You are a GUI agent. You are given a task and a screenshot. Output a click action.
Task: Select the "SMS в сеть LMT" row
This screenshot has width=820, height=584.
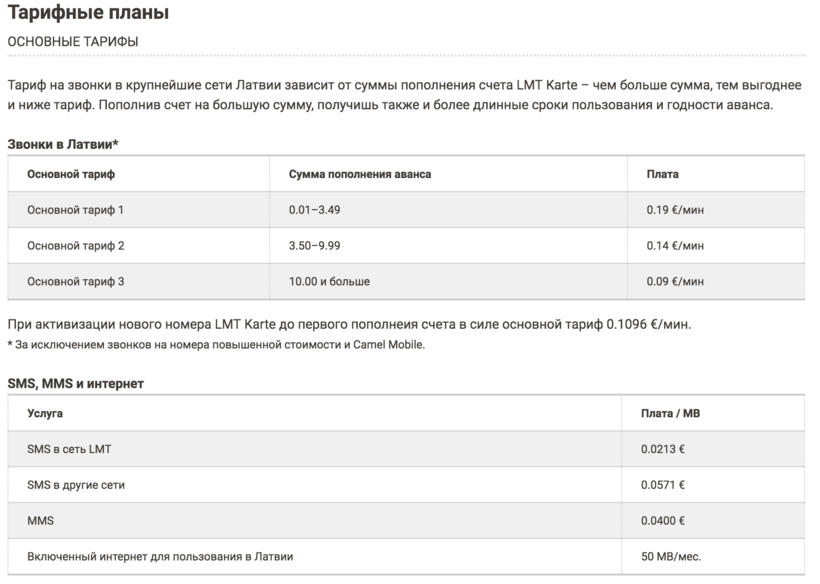(x=69, y=449)
